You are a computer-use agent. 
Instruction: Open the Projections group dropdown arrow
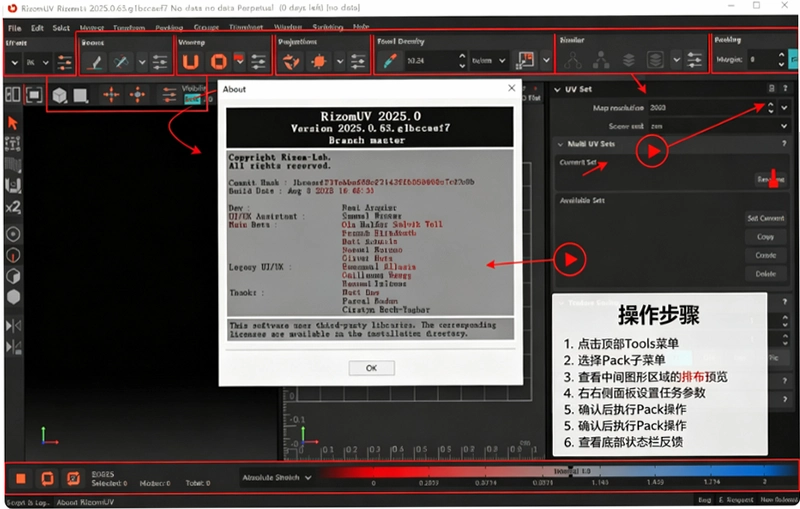point(340,62)
